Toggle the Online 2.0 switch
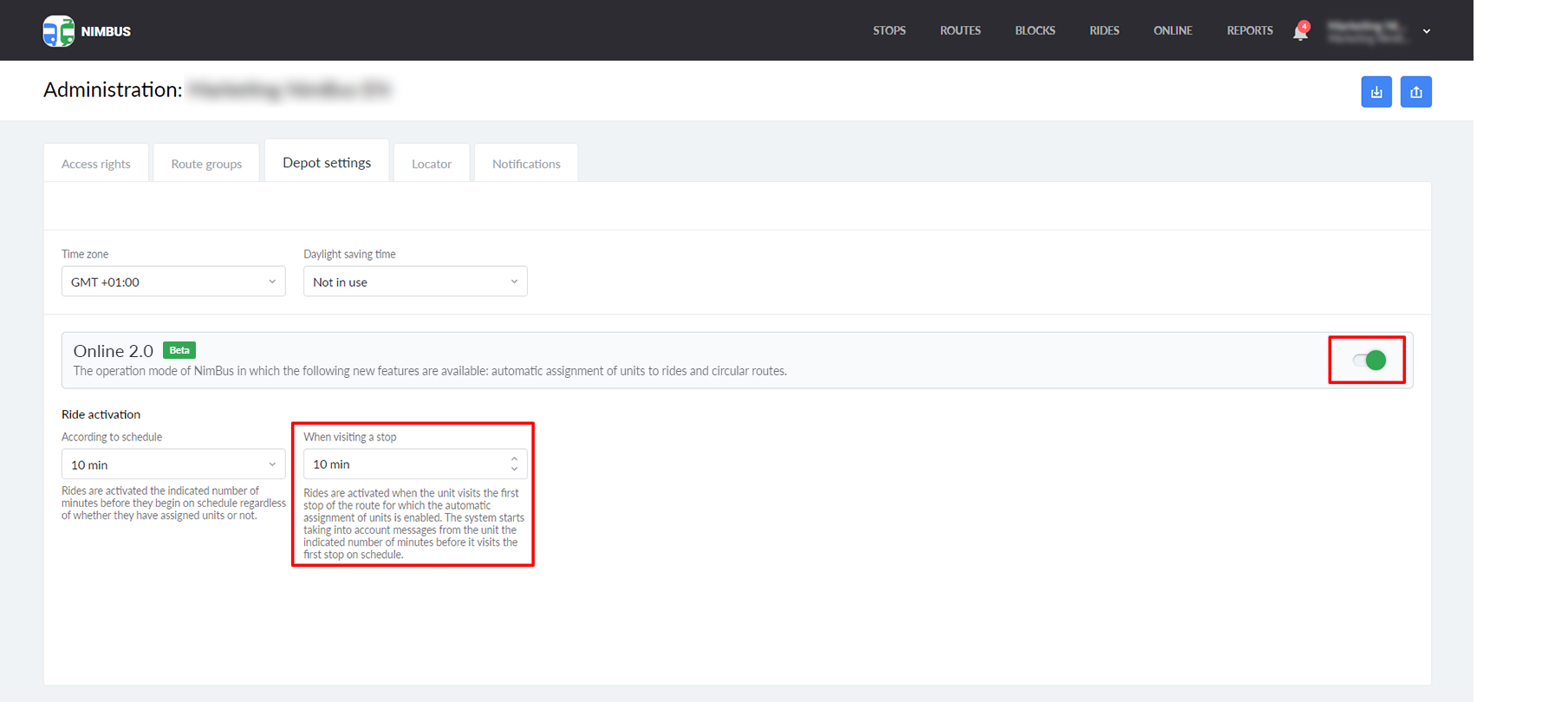This screenshot has width=1568, height=702. coord(1369,361)
